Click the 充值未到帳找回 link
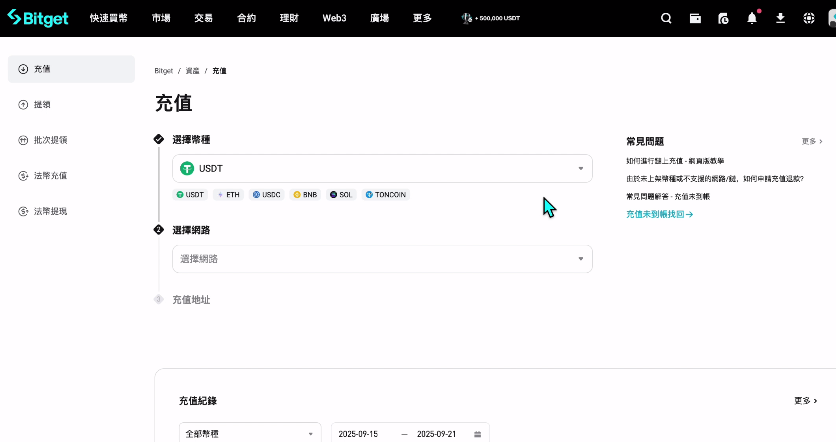This screenshot has width=836, height=442. click(x=659, y=214)
